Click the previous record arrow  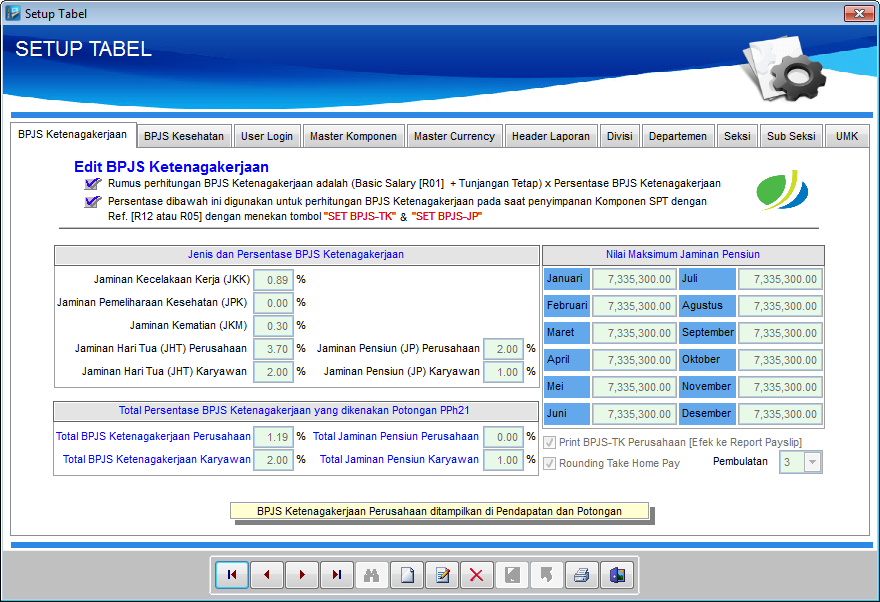tap(267, 575)
